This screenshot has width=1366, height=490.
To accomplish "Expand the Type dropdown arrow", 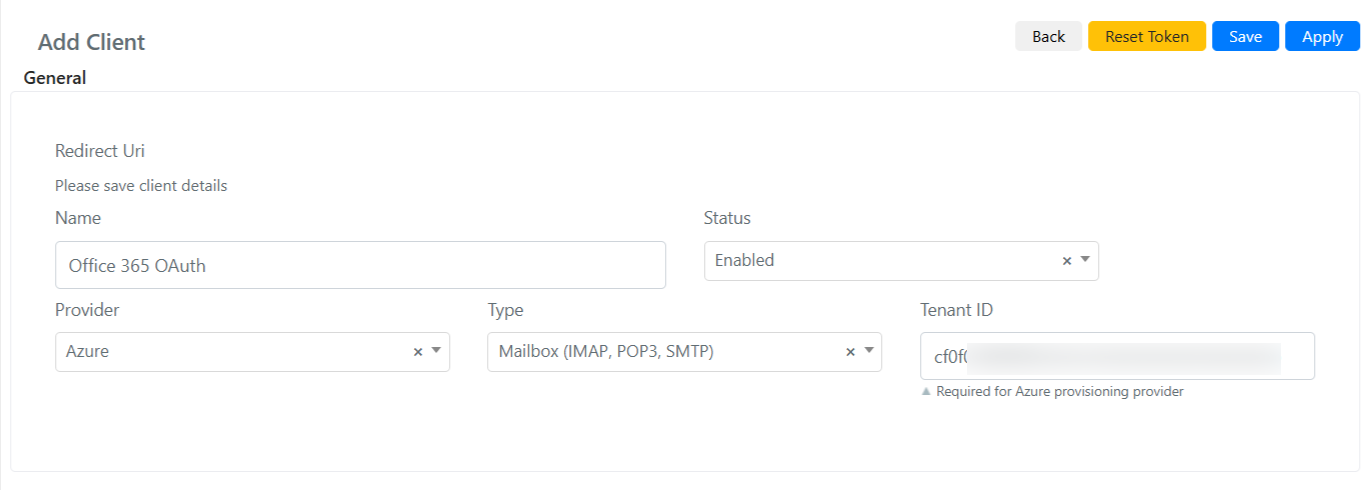I will click(x=868, y=351).
